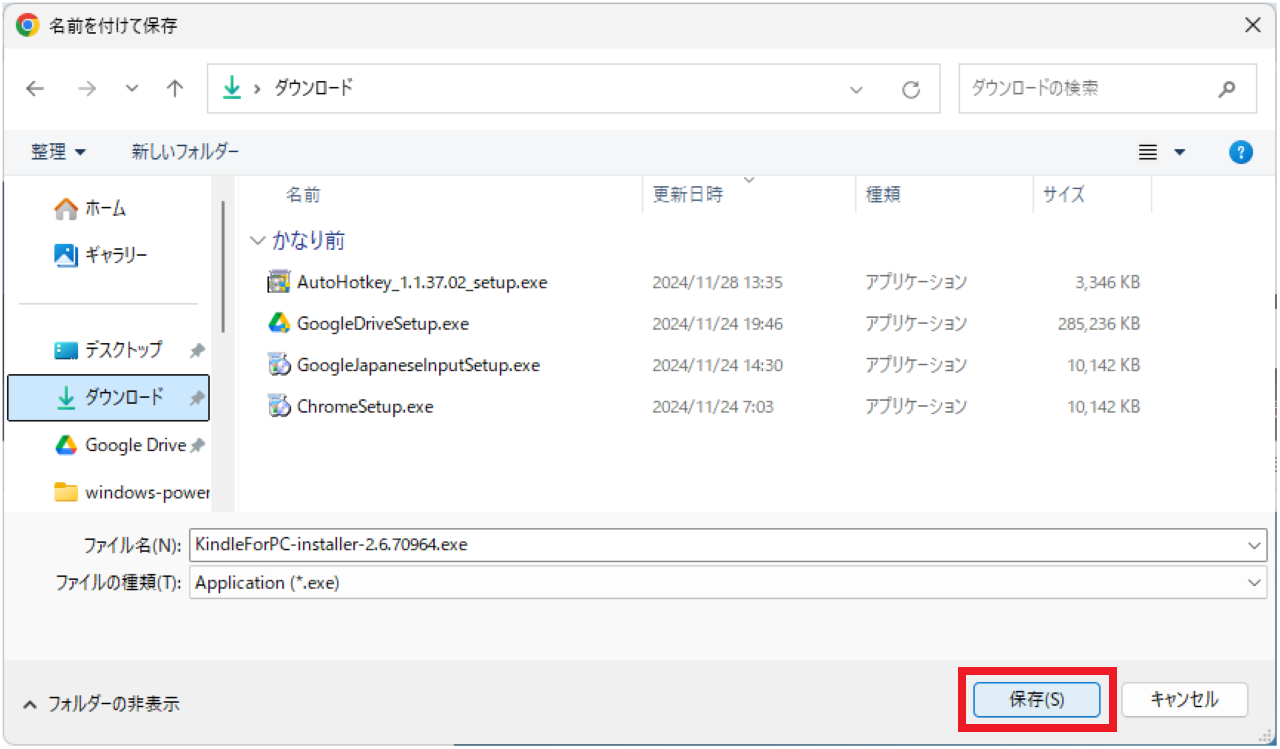Collapse the かなり前 group
The width and height of the screenshot is (1280, 749).
point(259,241)
